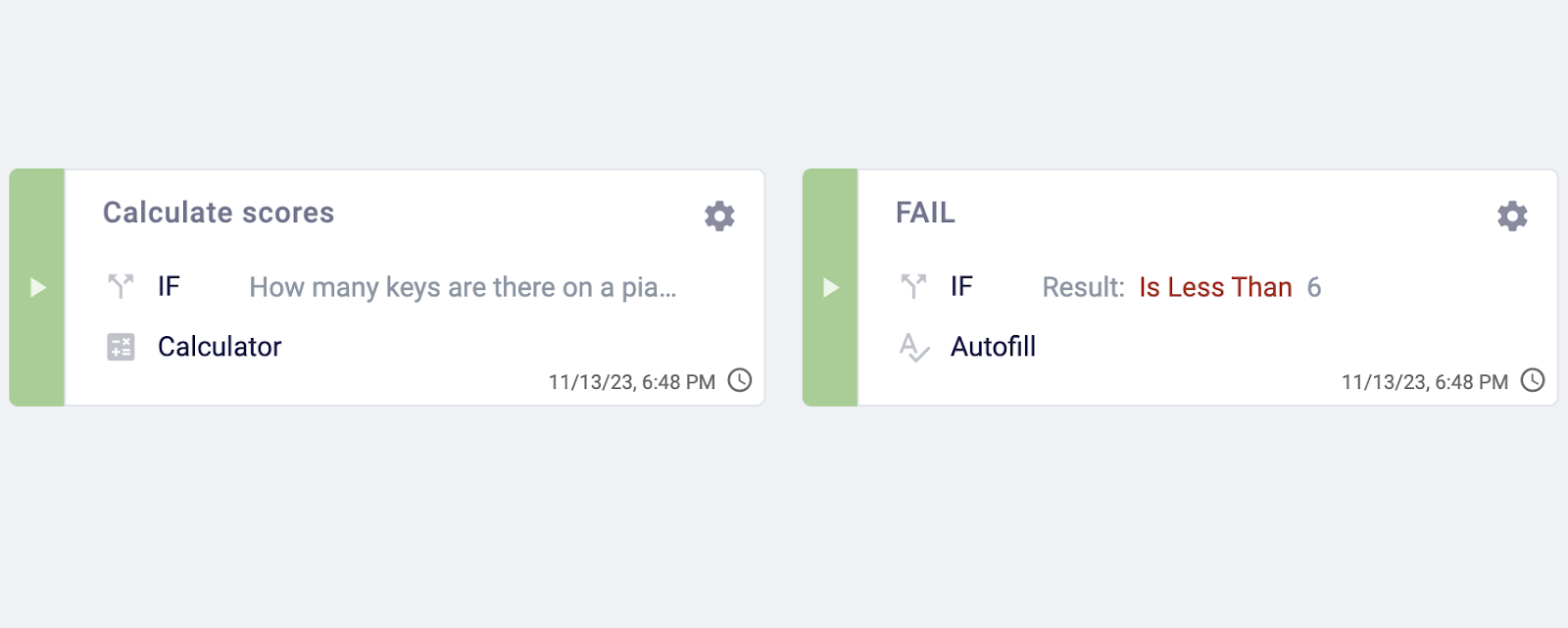
Task: Select the FAIL card title
Action: pos(925,213)
